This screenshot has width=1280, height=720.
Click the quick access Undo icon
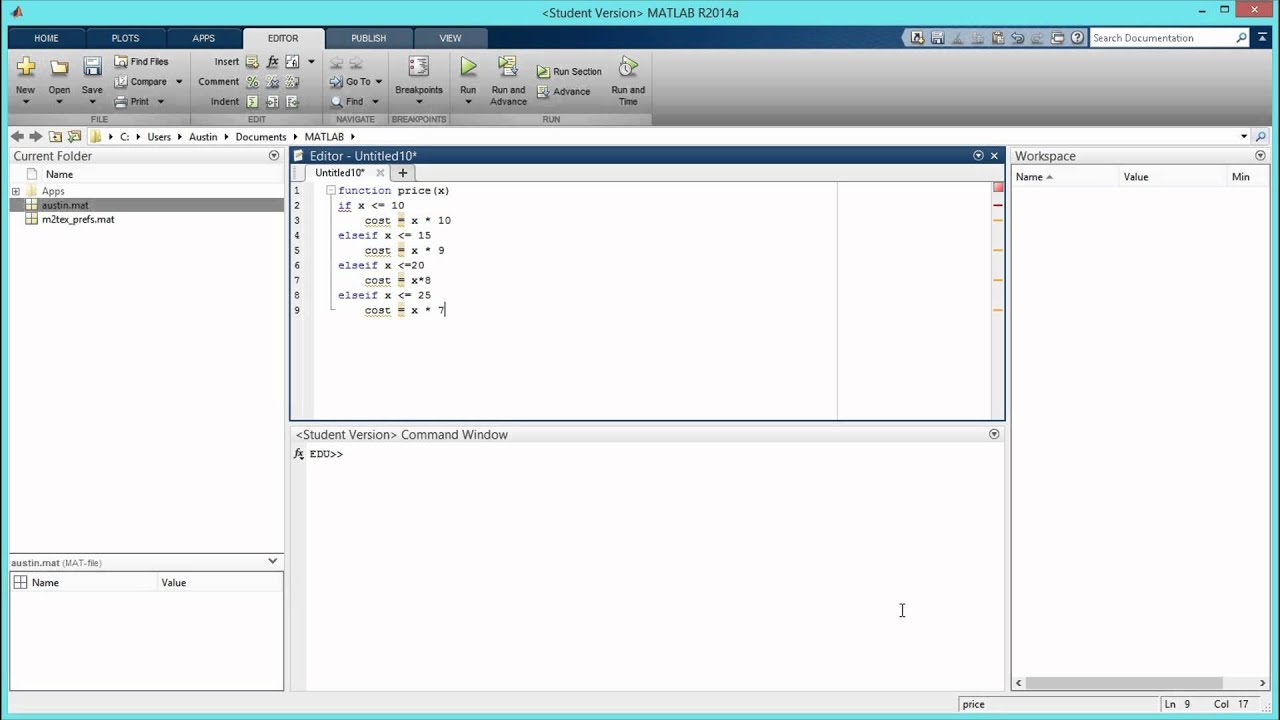(1017, 38)
